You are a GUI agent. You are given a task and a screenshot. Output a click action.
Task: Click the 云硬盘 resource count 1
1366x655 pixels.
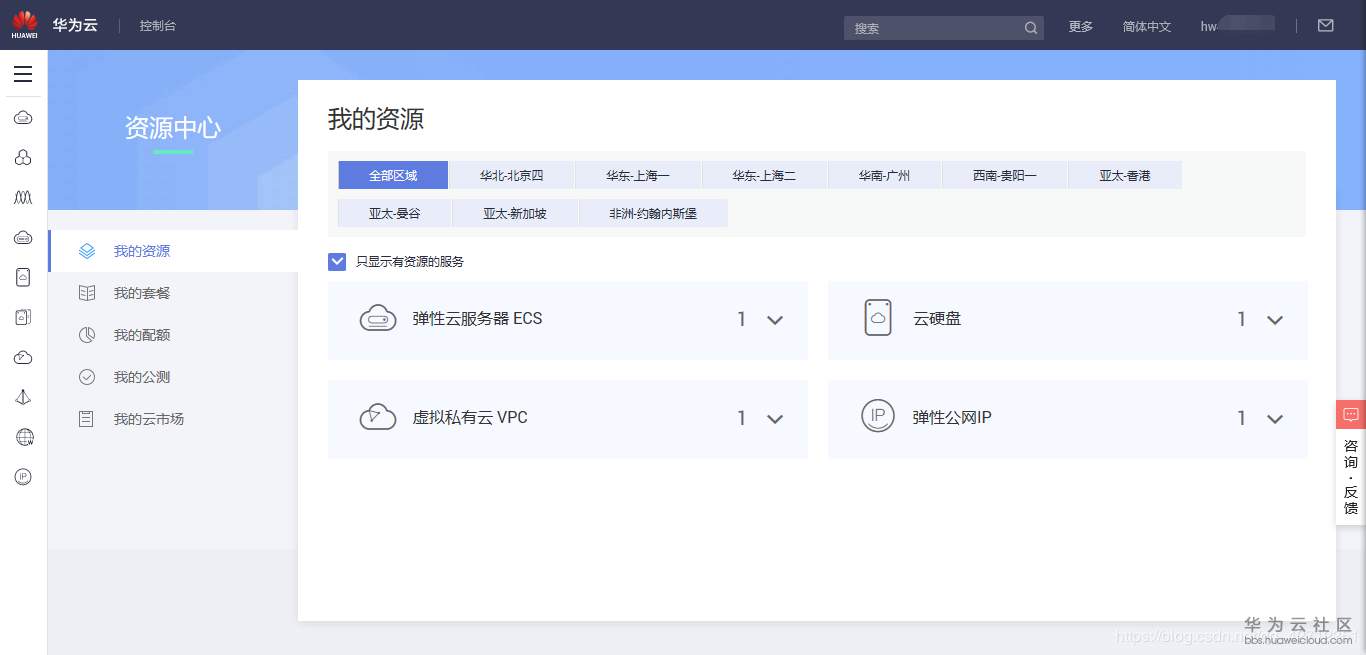click(x=1241, y=319)
